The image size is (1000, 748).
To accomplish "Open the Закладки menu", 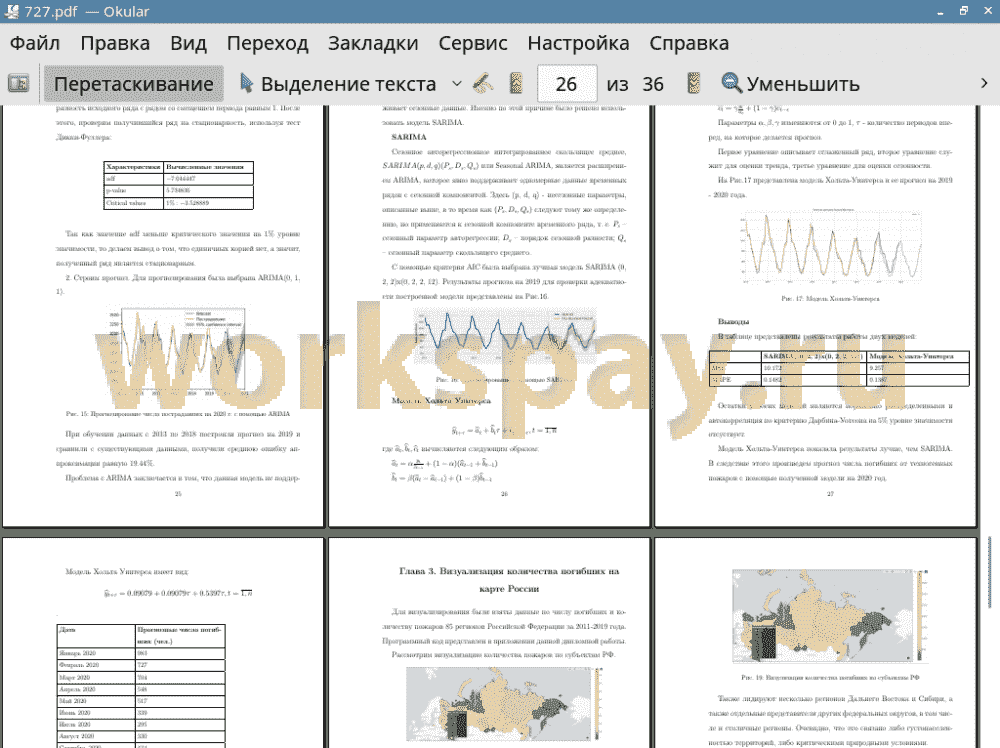I will [x=373, y=43].
